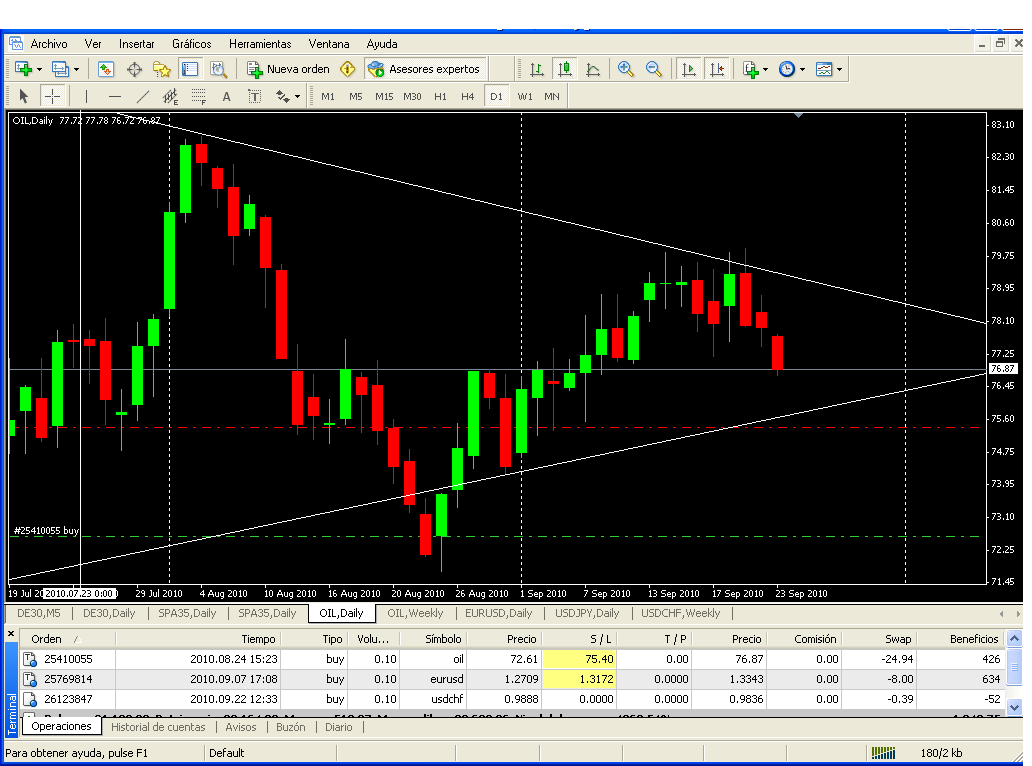Pick the horizontal line drawing tool

tap(115, 97)
